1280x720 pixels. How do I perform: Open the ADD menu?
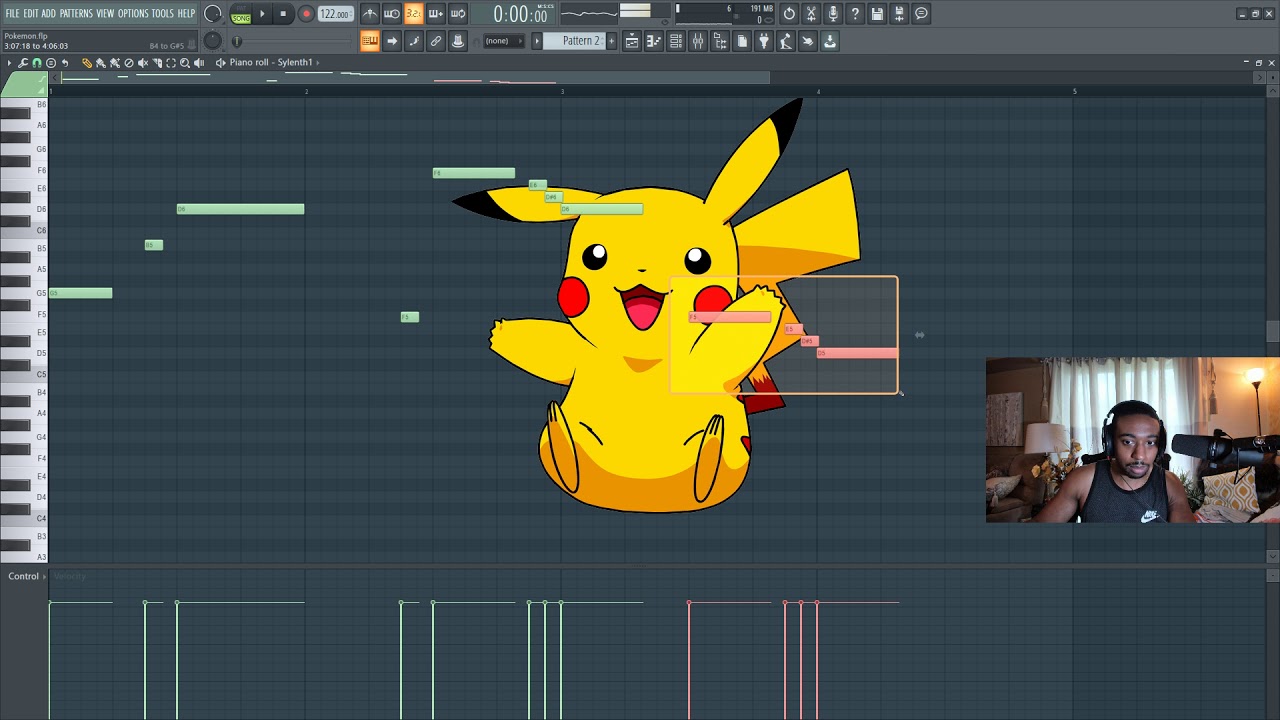pos(48,14)
